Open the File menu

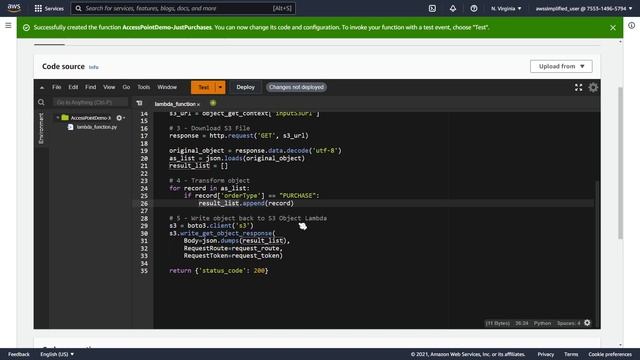coord(56,87)
